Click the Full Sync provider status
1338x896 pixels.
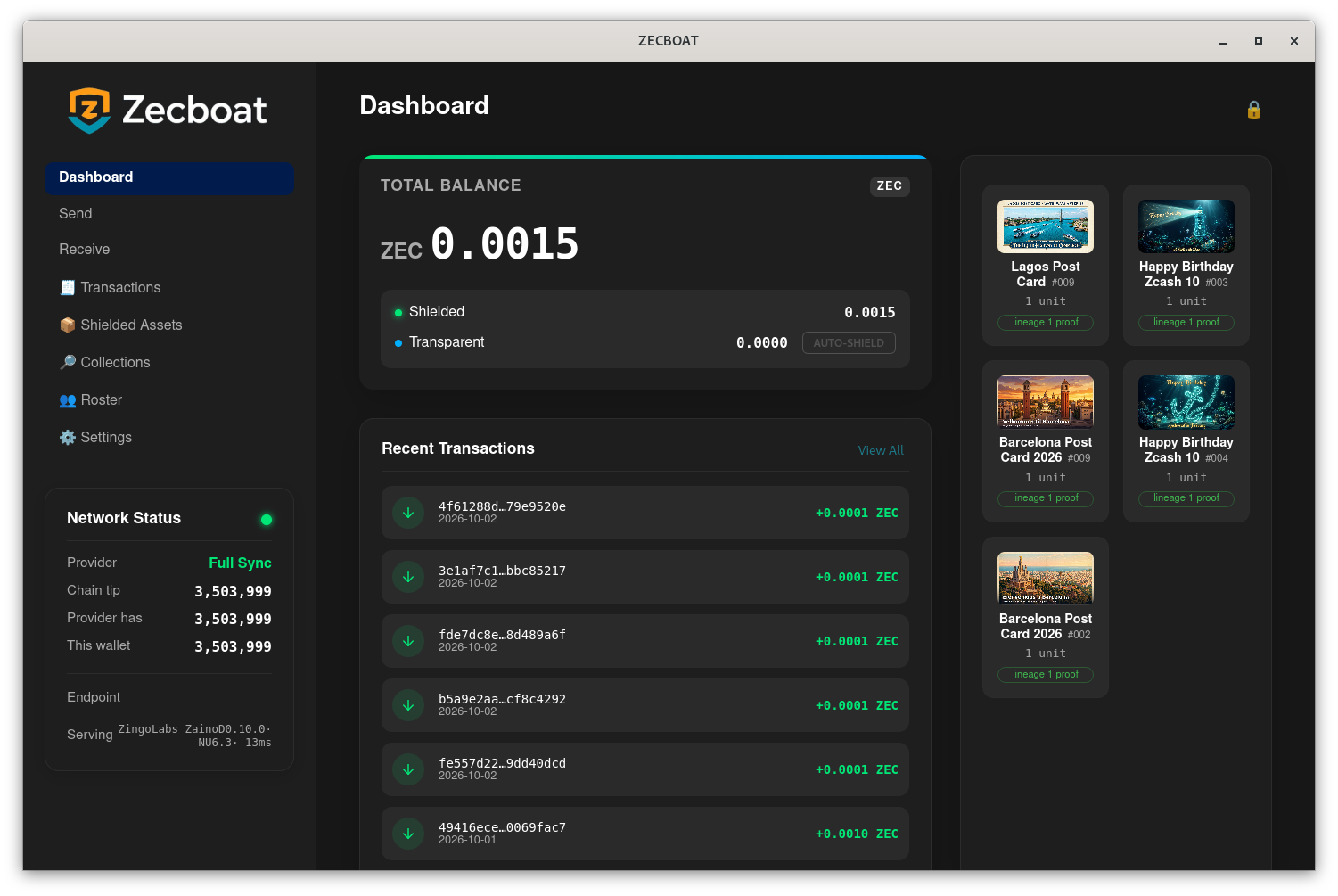240,563
